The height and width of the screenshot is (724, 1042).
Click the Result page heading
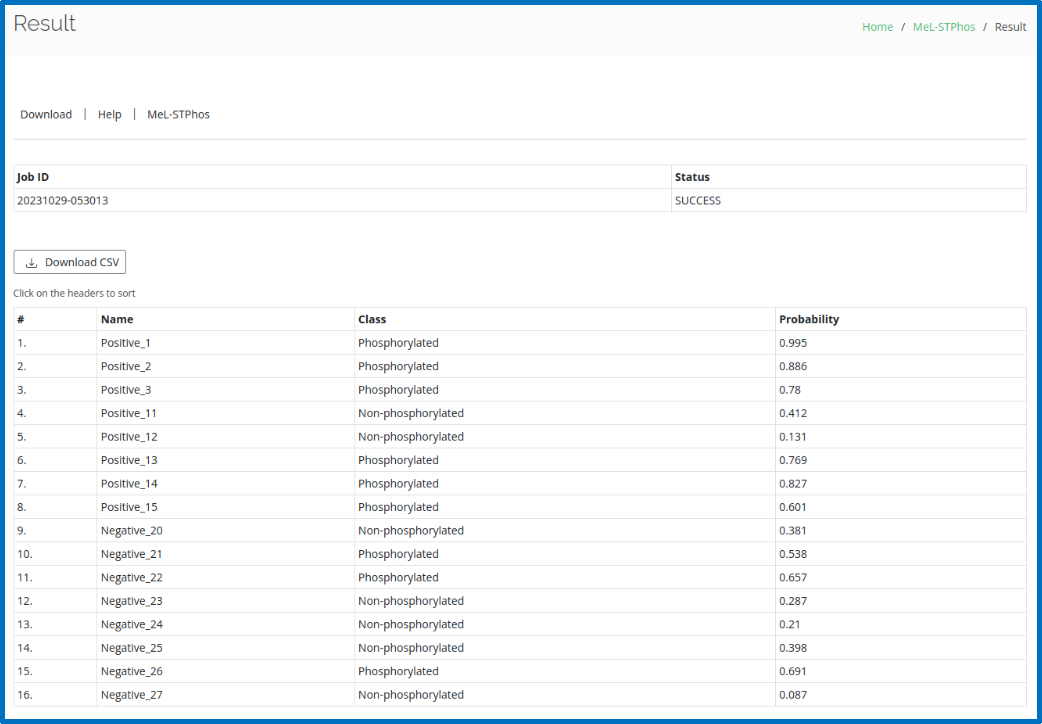pos(45,24)
